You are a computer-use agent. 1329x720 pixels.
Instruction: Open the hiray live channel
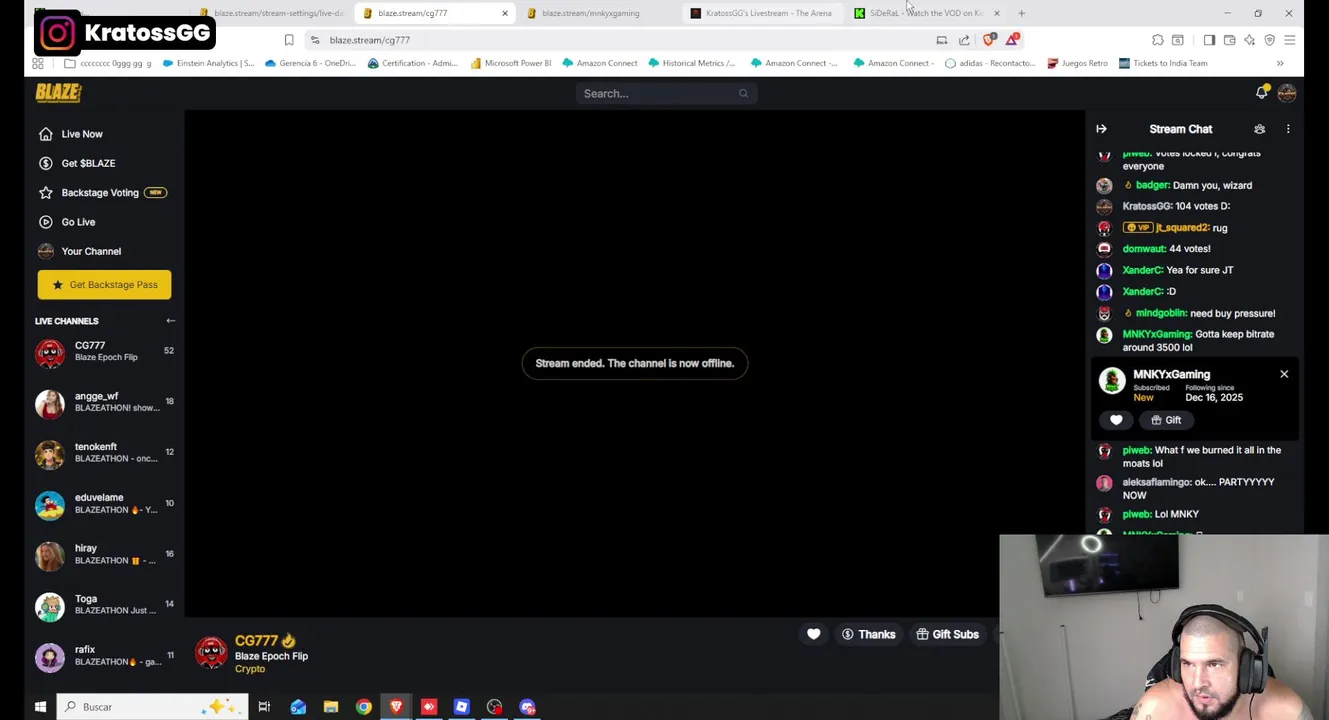point(104,555)
